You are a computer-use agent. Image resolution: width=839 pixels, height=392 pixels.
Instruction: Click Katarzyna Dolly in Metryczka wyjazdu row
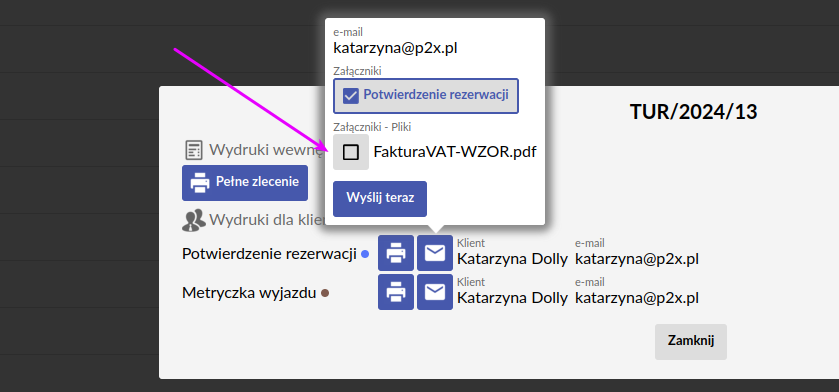tap(512, 298)
